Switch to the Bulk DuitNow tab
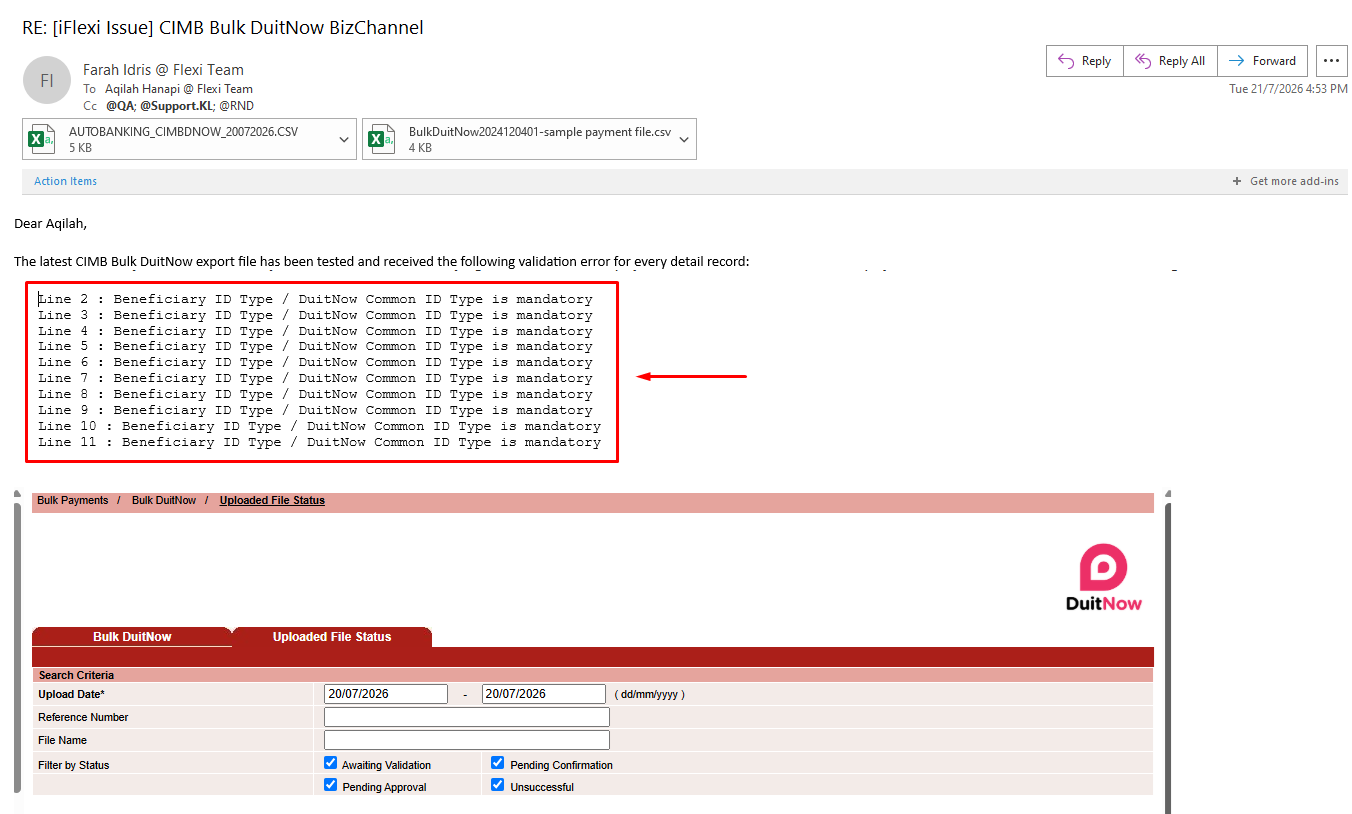The image size is (1352, 814). [x=132, y=637]
